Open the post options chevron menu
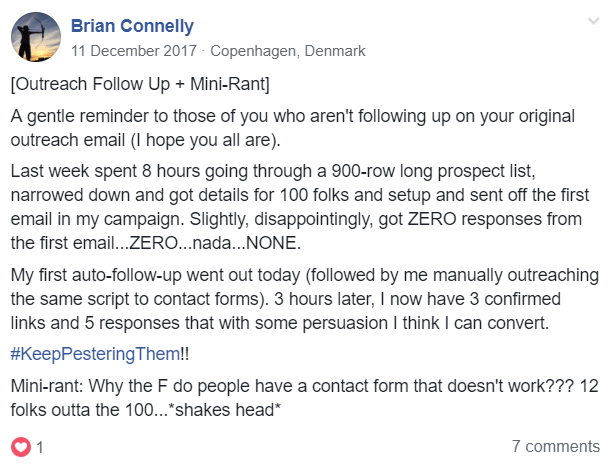Viewport: 613px width, 471px height. (x=593, y=21)
